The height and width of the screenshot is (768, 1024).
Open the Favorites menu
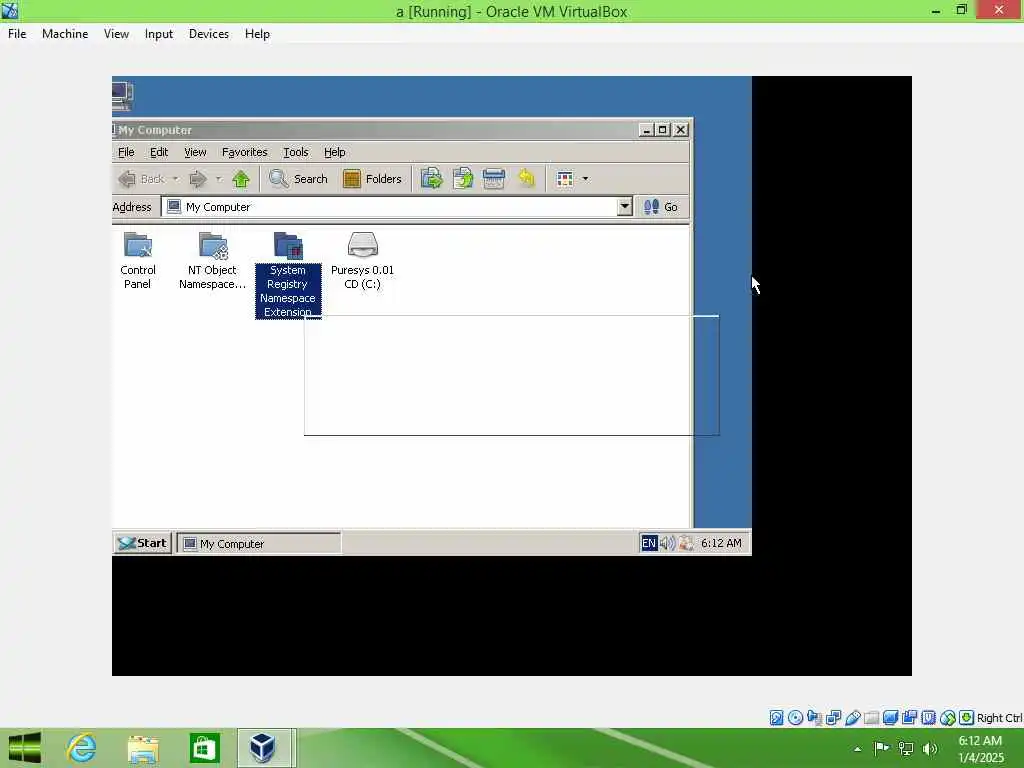point(244,152)
